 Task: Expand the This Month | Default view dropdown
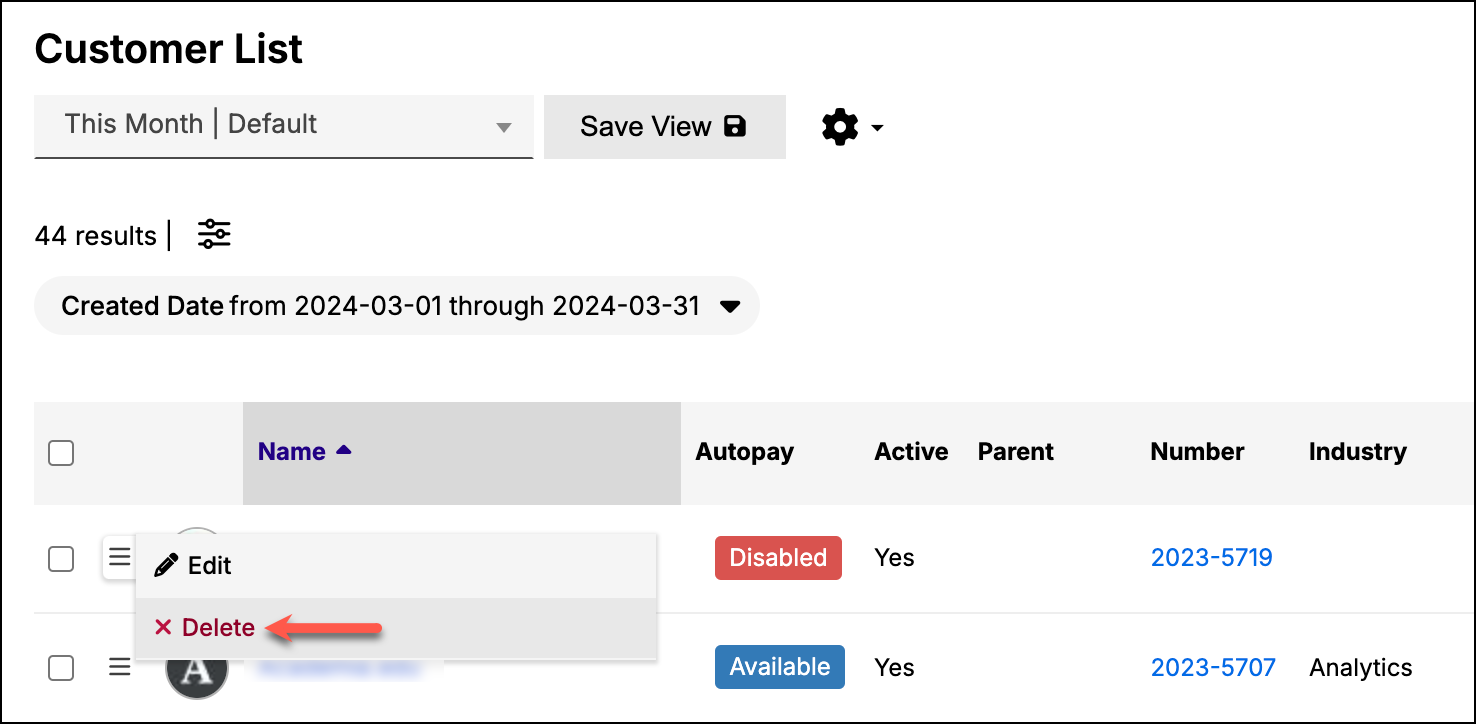pos(283,126)
